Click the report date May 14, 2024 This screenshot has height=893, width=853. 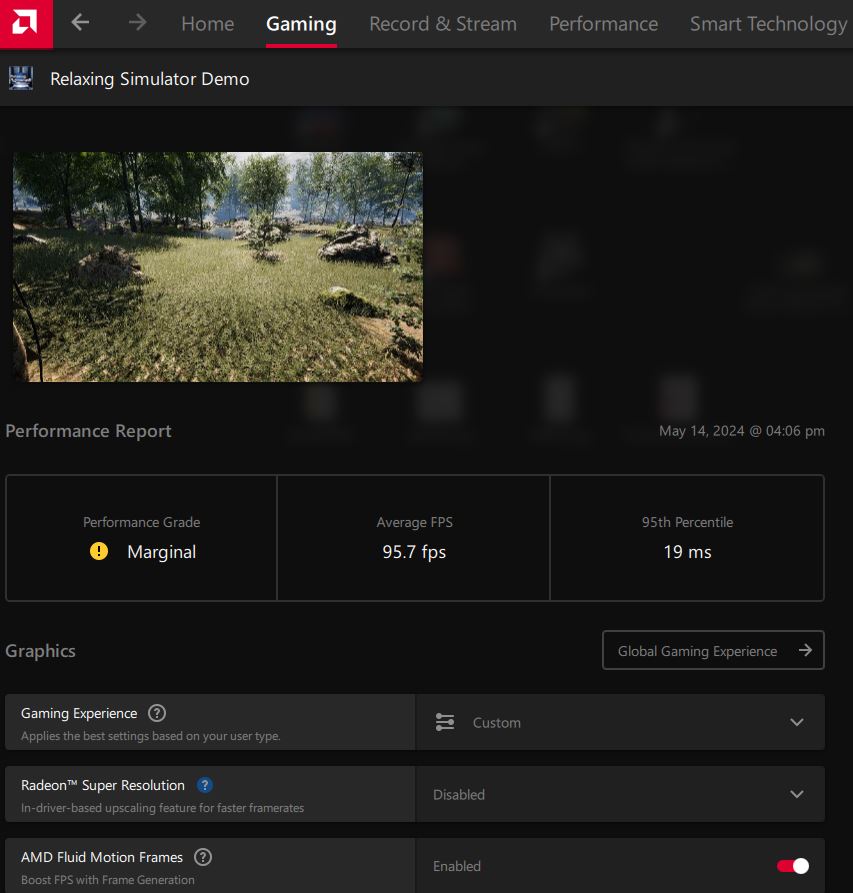742,431
